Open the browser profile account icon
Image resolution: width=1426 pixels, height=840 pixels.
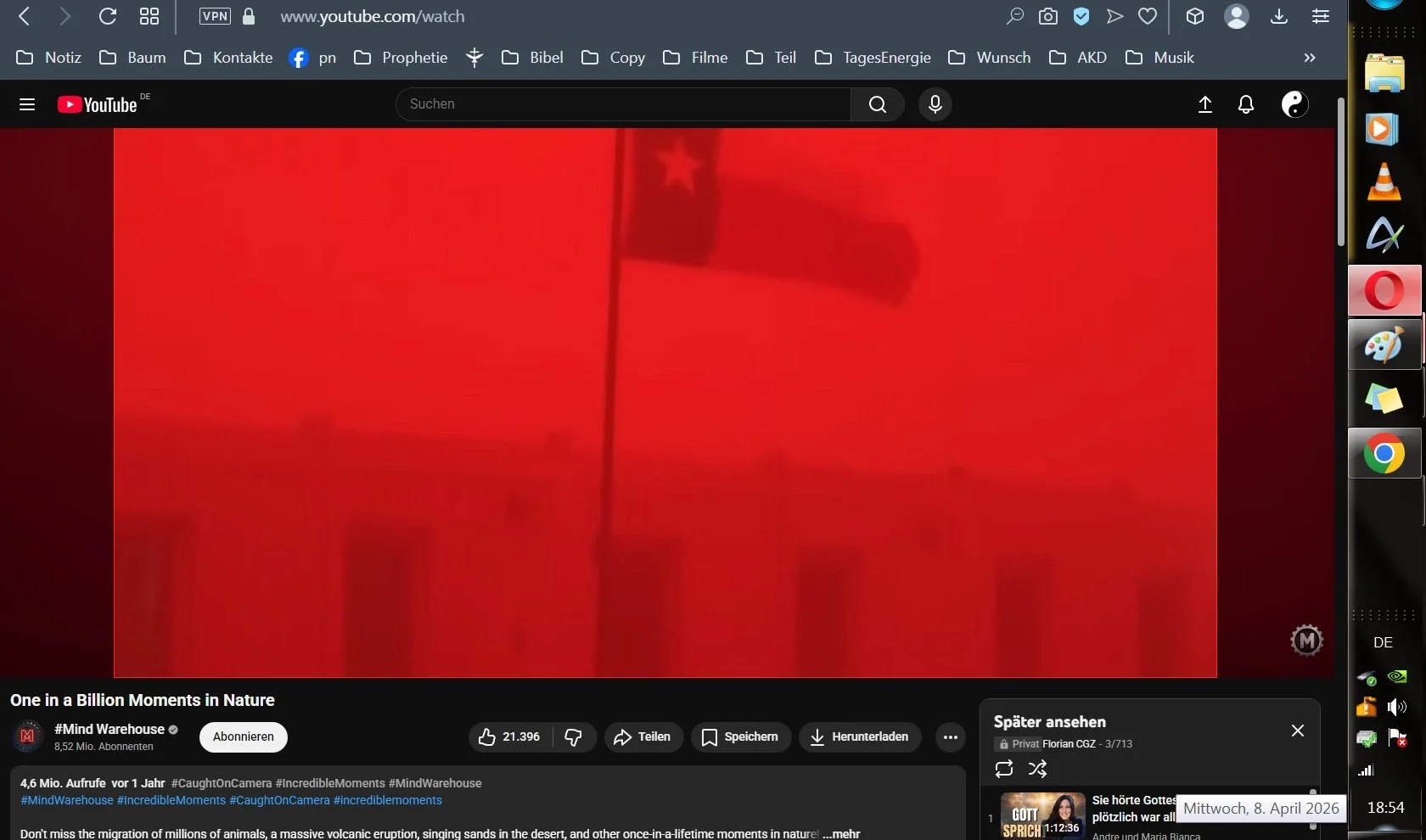(x=1237, y=16)
